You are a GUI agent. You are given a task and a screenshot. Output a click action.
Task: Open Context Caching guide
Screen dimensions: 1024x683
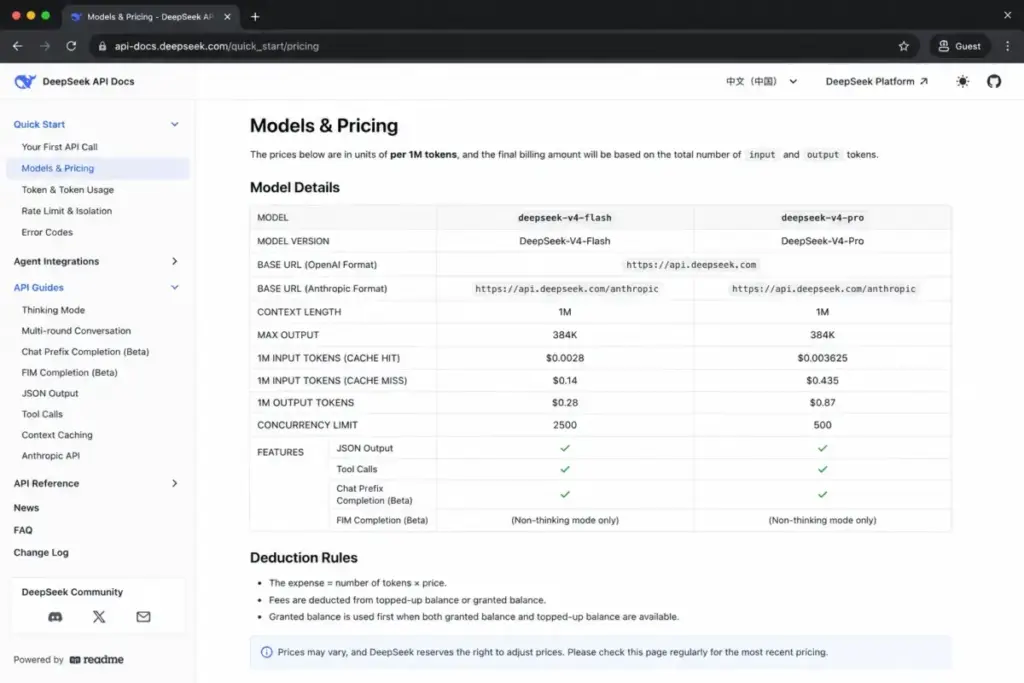pos(57,435)
